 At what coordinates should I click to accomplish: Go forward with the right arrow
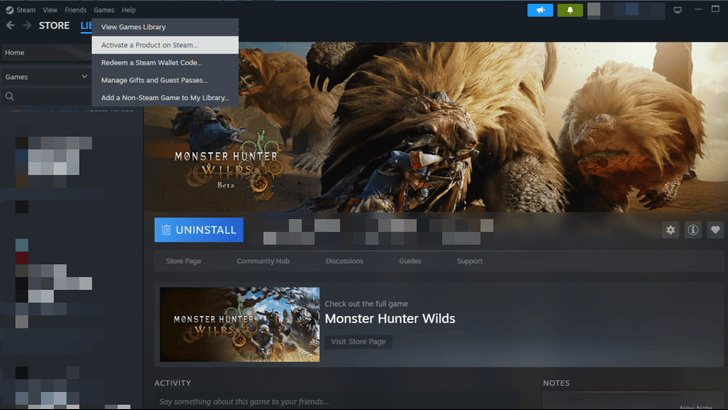[27, 26]
